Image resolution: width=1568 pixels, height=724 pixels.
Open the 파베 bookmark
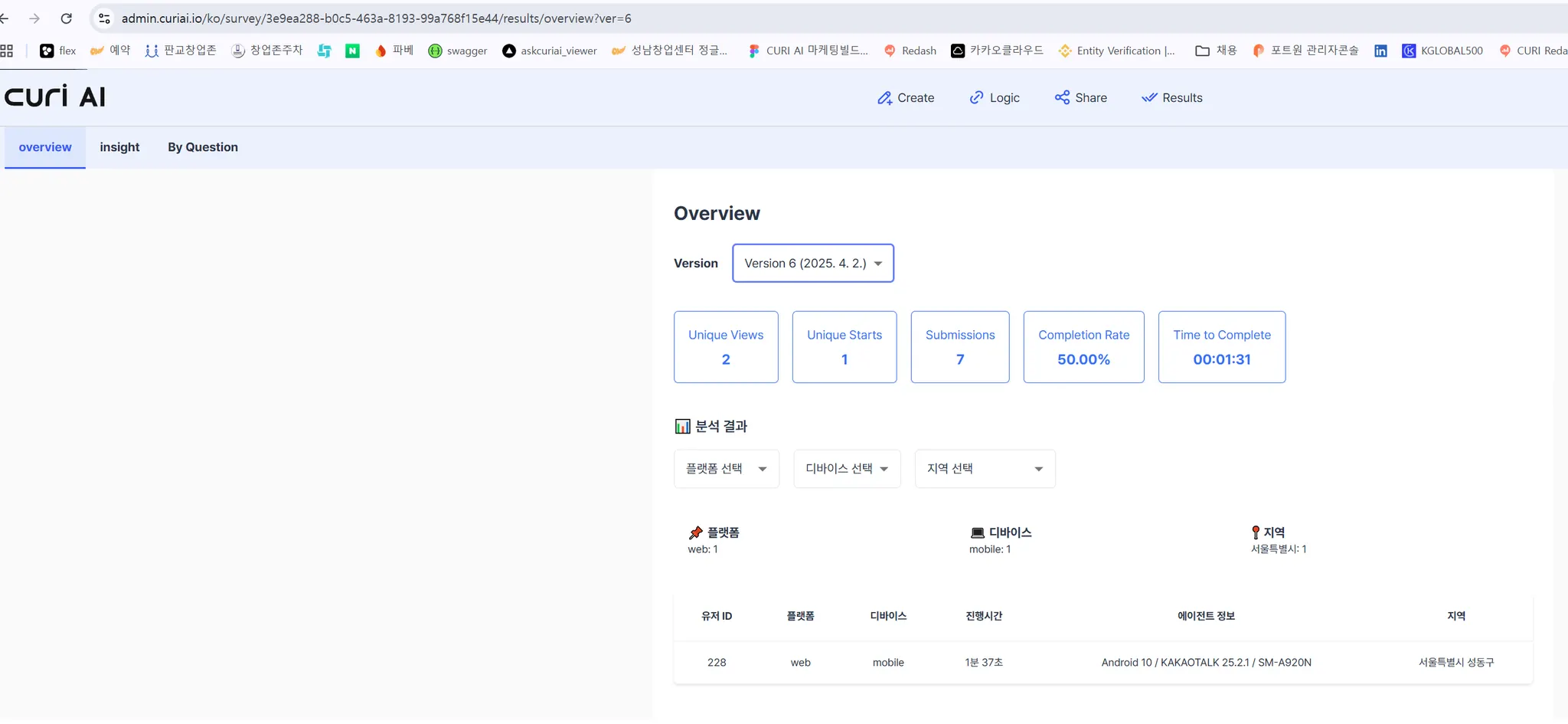click(394, 51)
